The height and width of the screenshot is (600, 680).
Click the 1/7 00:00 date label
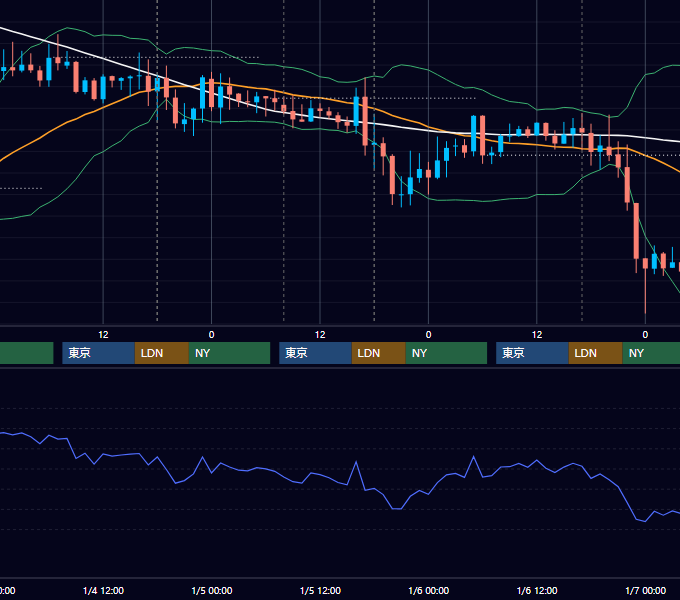tap(645, 590)
